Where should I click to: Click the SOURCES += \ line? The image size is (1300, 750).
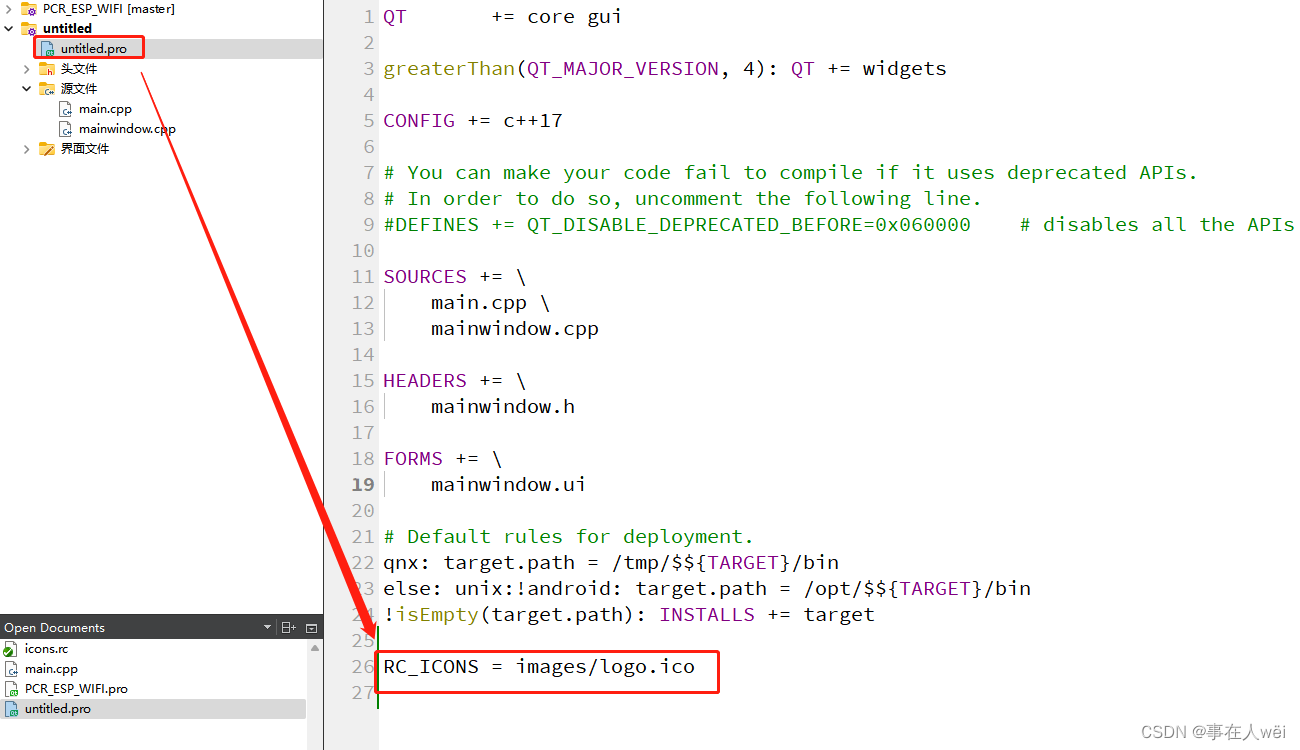point(454,276)
